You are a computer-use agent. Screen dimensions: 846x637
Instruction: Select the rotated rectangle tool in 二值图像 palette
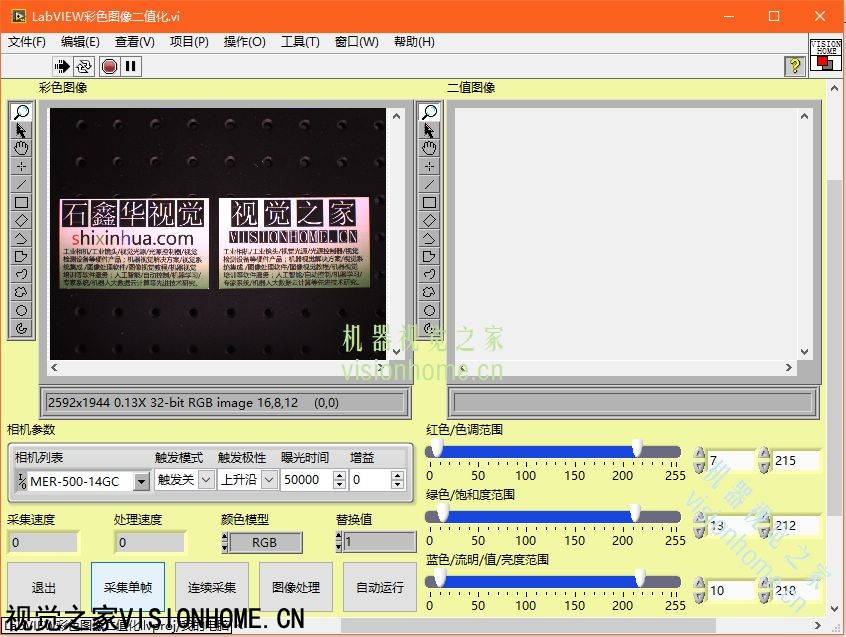click(429, 220)
